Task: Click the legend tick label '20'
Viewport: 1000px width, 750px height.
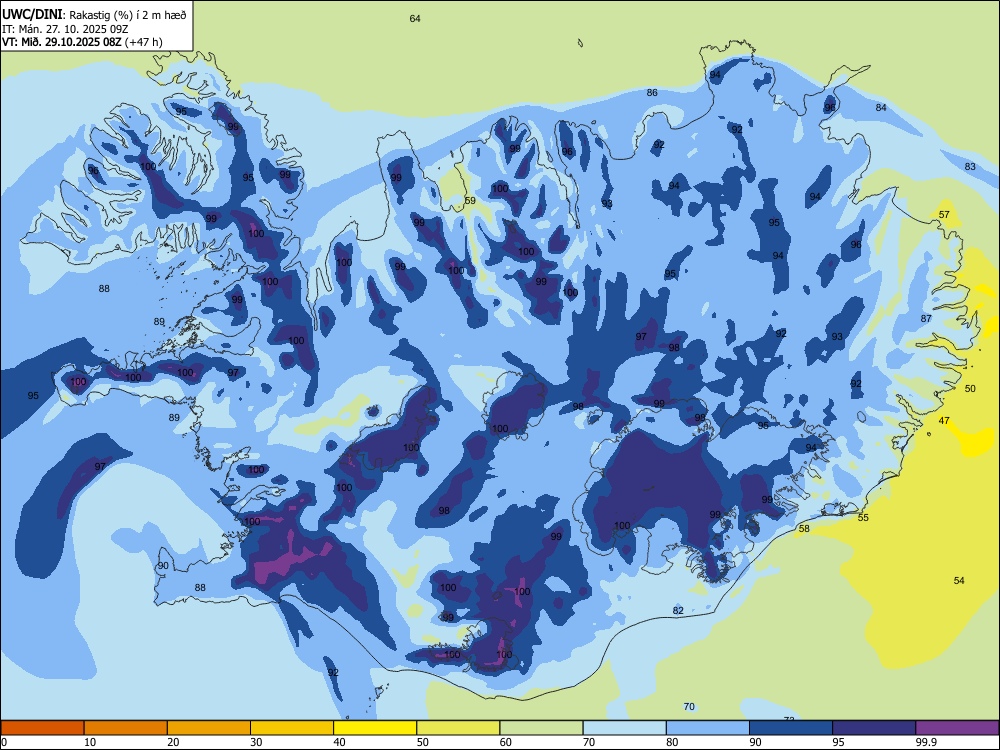Action: 173,742
